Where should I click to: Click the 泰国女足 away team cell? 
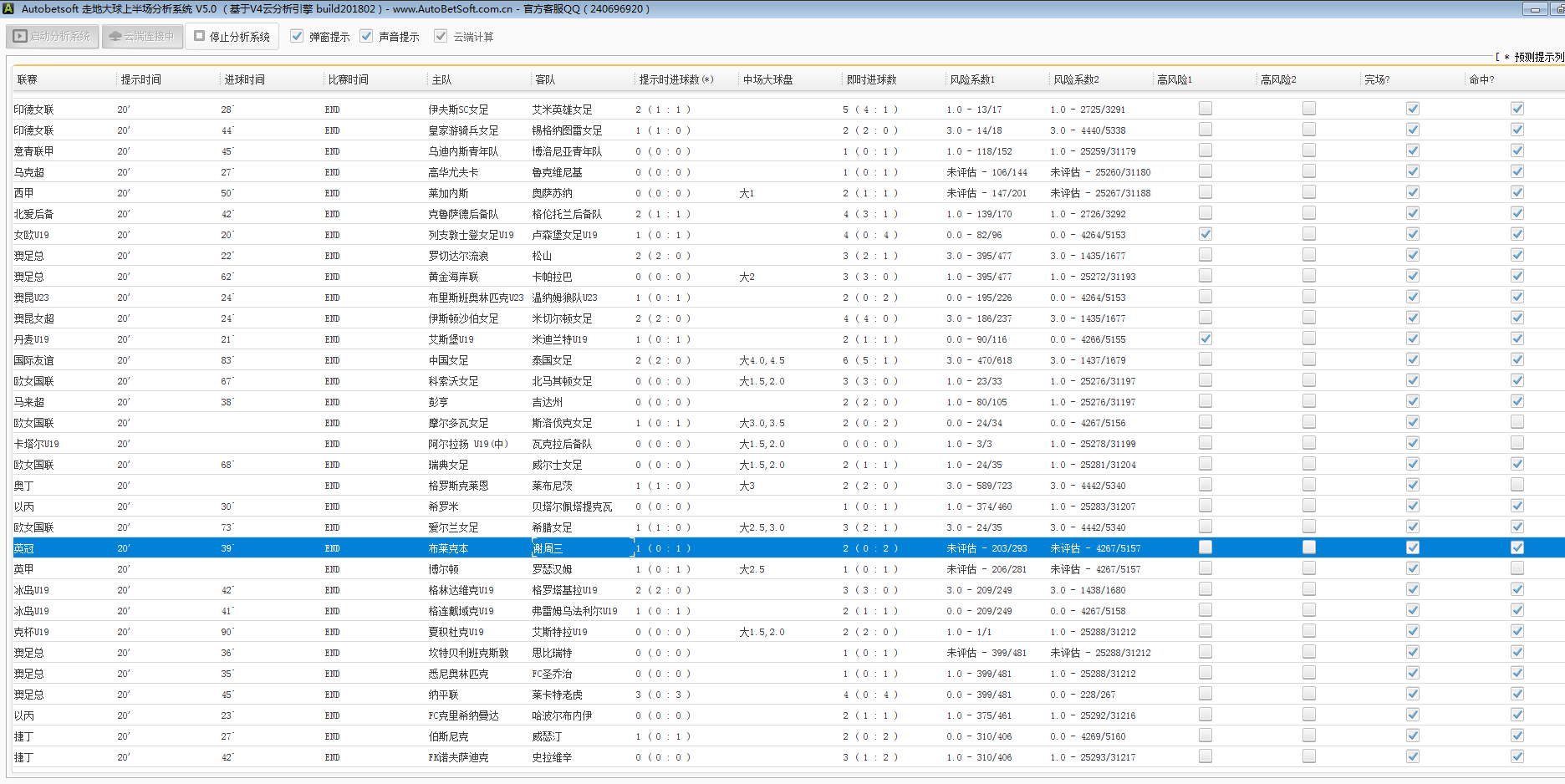552,360
